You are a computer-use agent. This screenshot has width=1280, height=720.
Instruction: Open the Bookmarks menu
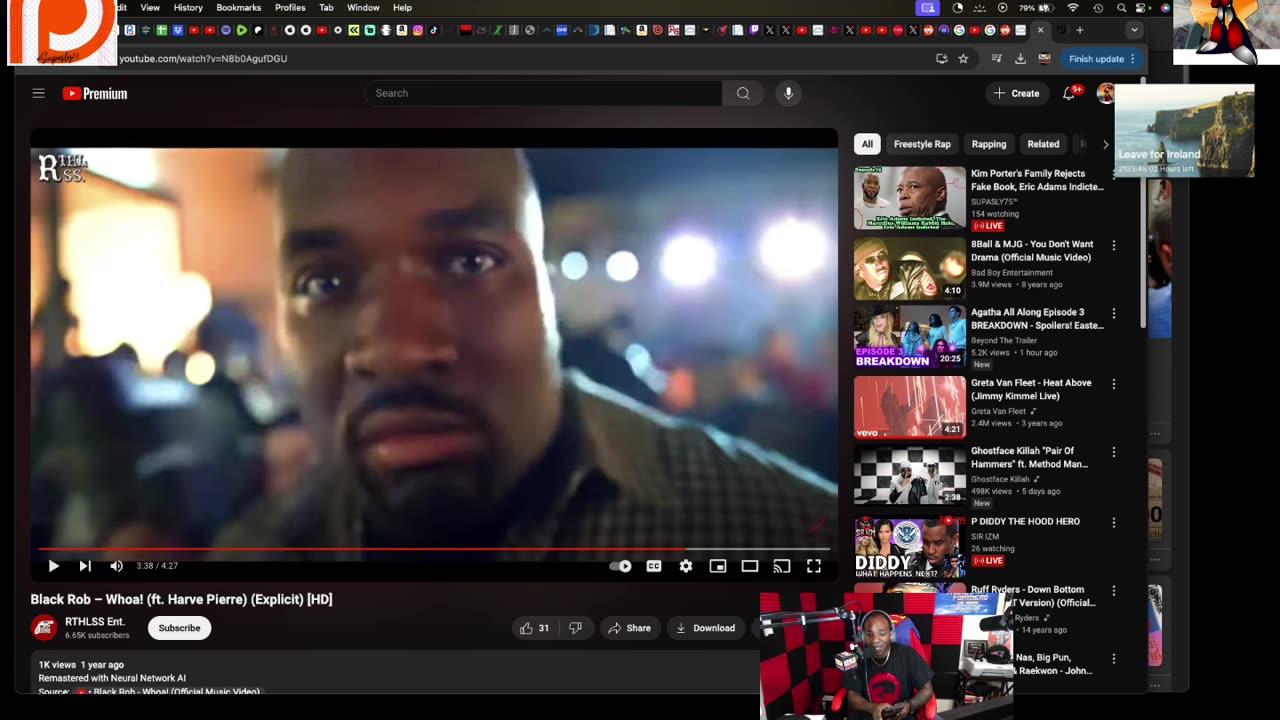pos(239,8)
